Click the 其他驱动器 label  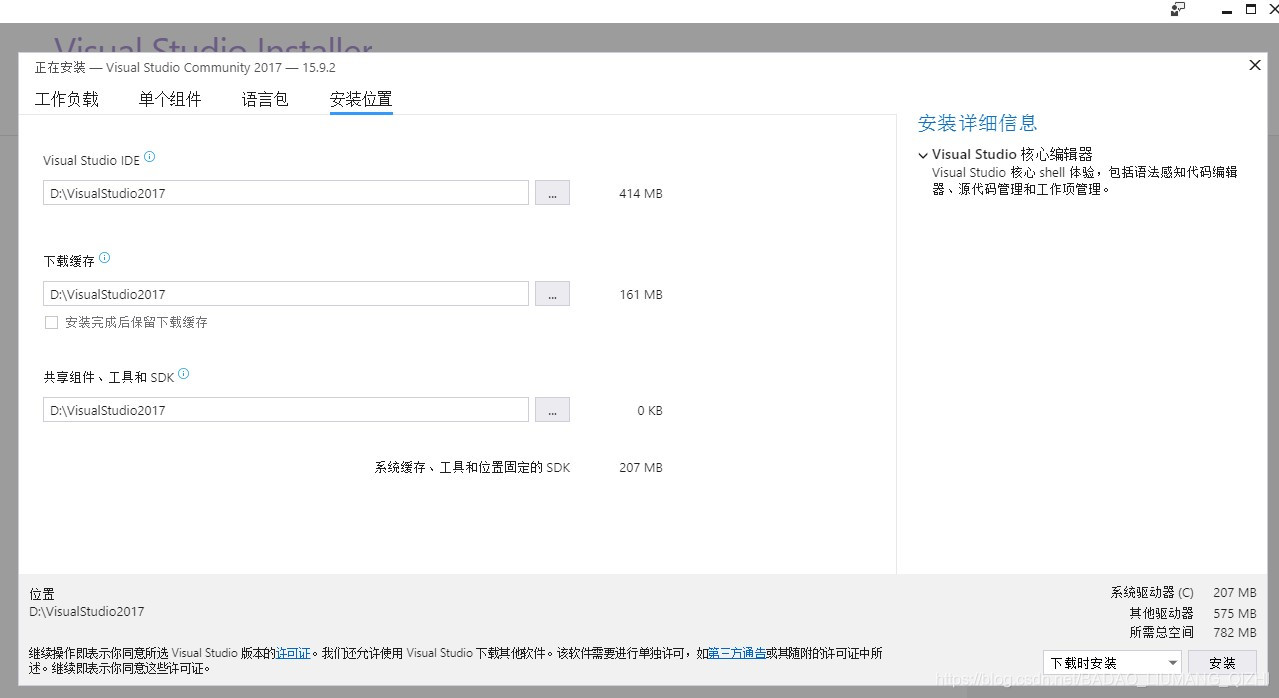1162,613
